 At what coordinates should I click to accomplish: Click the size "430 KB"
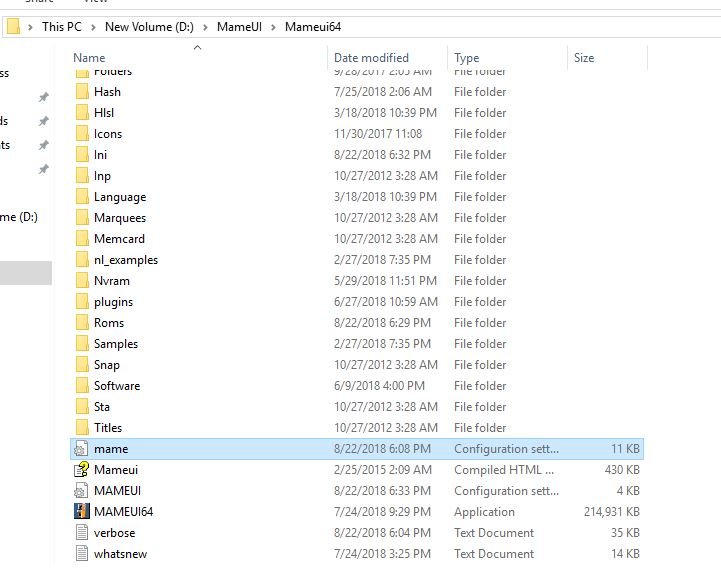[x=622, y=470]
